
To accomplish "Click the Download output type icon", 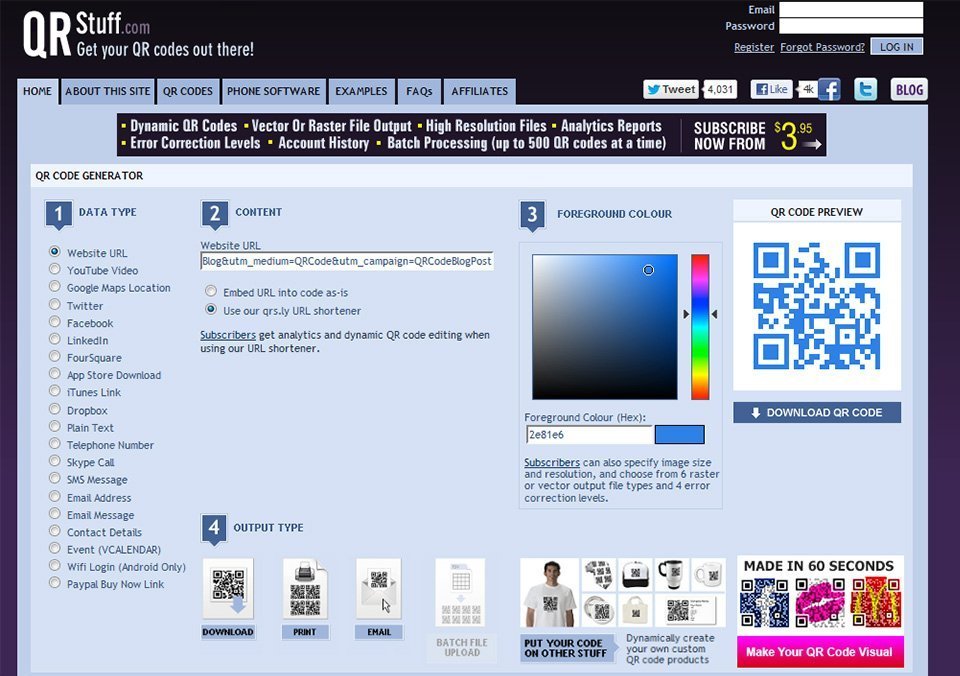I will click(x=228, y=589).
